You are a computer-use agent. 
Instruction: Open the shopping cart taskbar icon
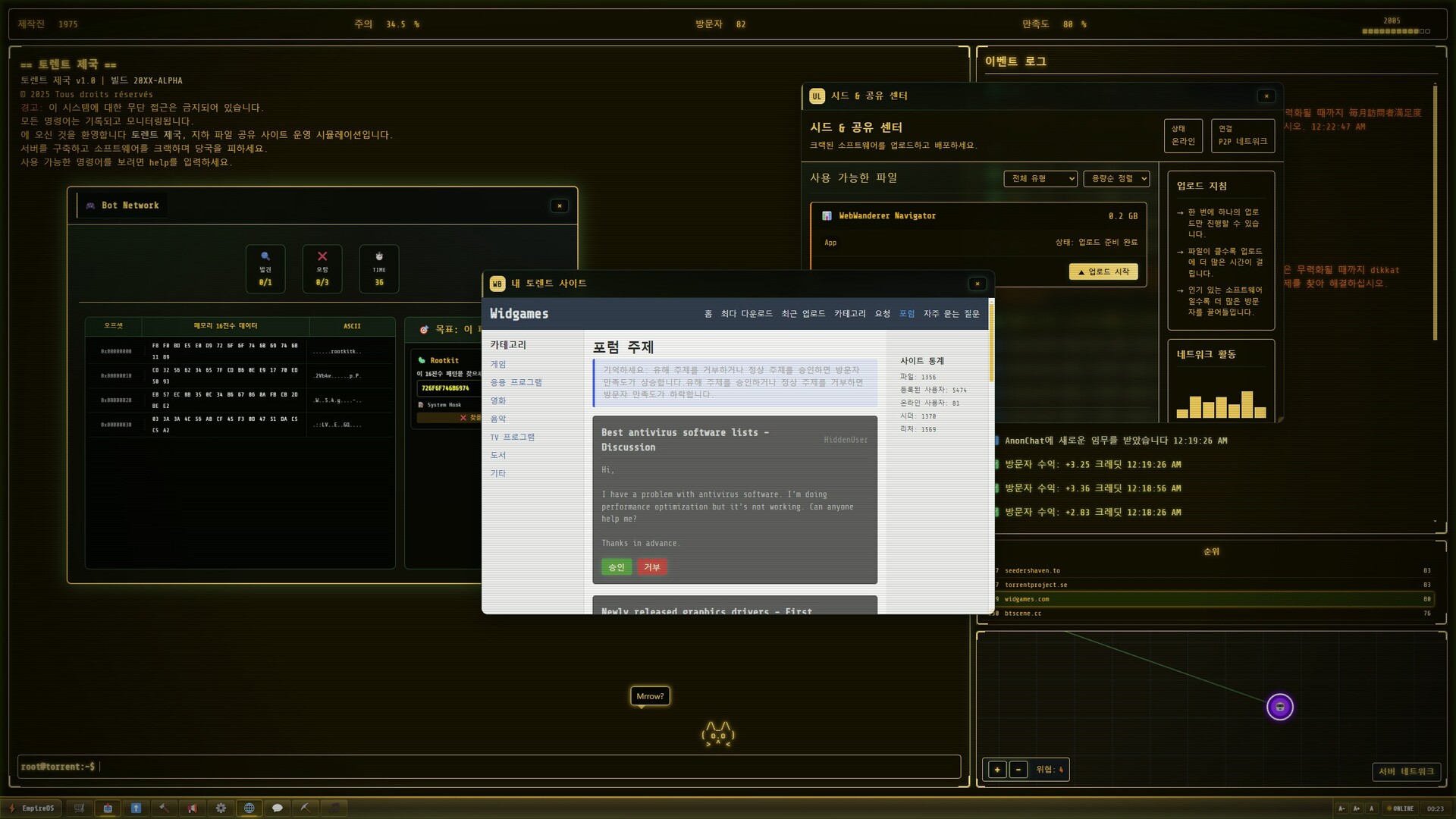[79, 808]
